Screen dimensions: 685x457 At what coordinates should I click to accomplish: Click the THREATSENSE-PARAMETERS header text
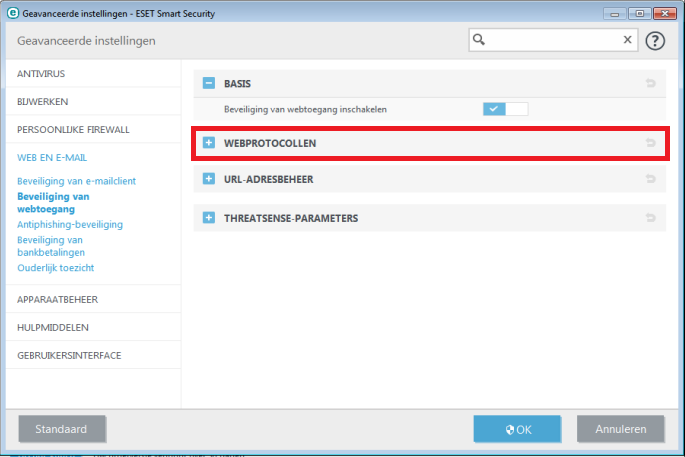click(291, 218)
